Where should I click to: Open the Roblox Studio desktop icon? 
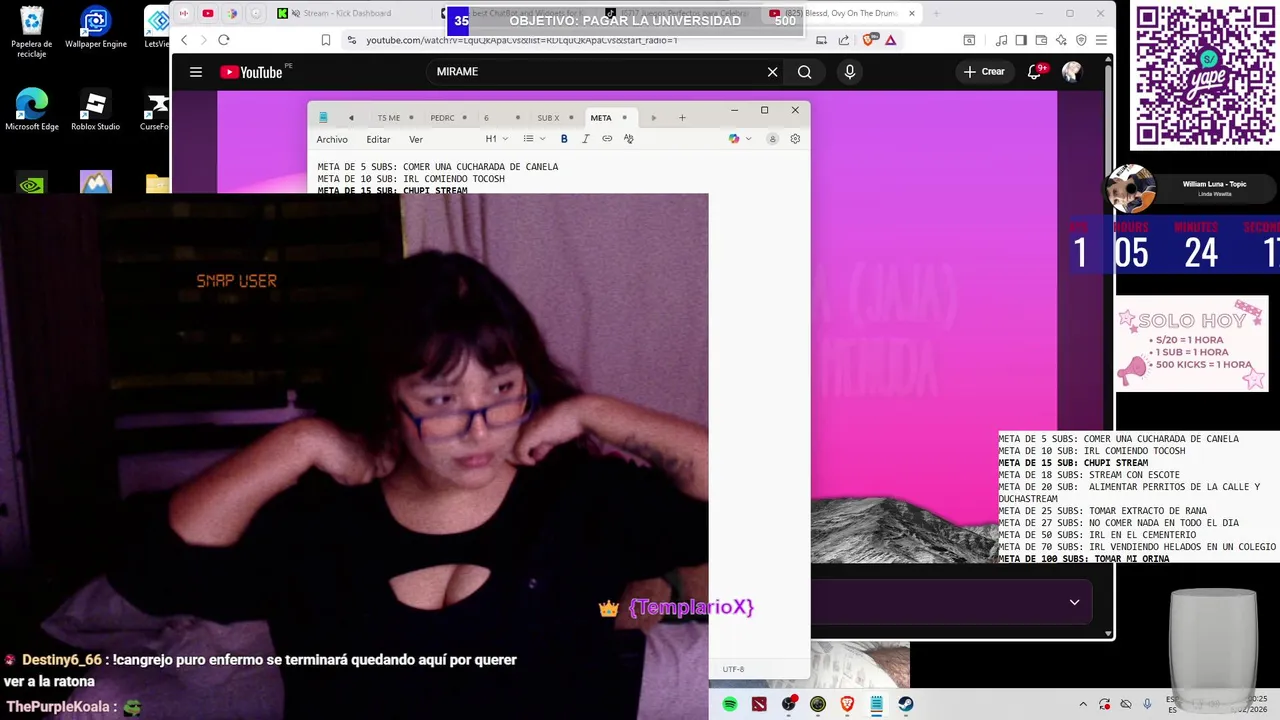coord(96,110)
